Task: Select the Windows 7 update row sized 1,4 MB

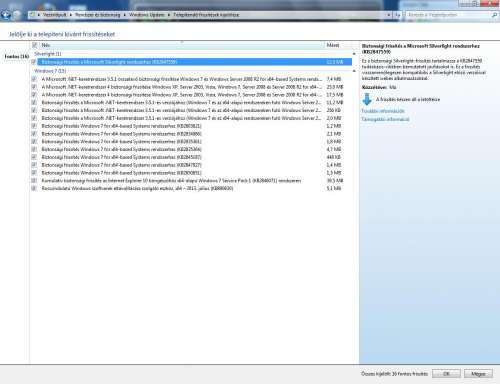Action: [192, 165]
